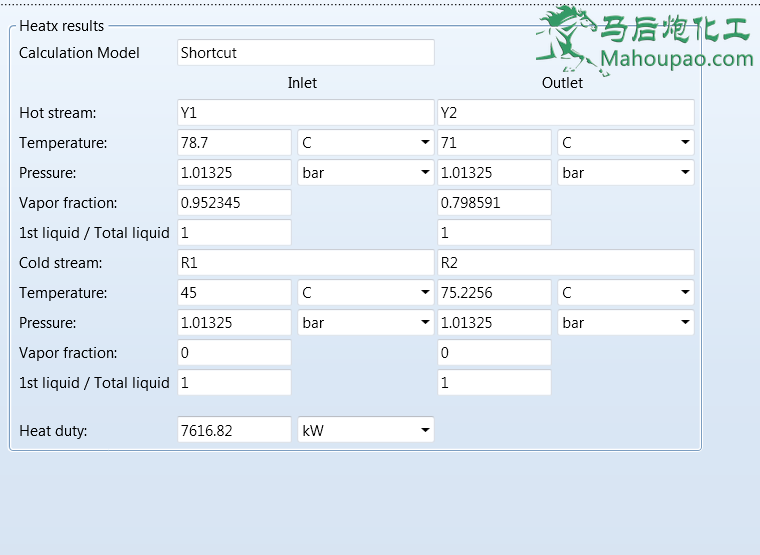
Task: Click the hot outlet temperature value 71
Action: click(494, 143)
